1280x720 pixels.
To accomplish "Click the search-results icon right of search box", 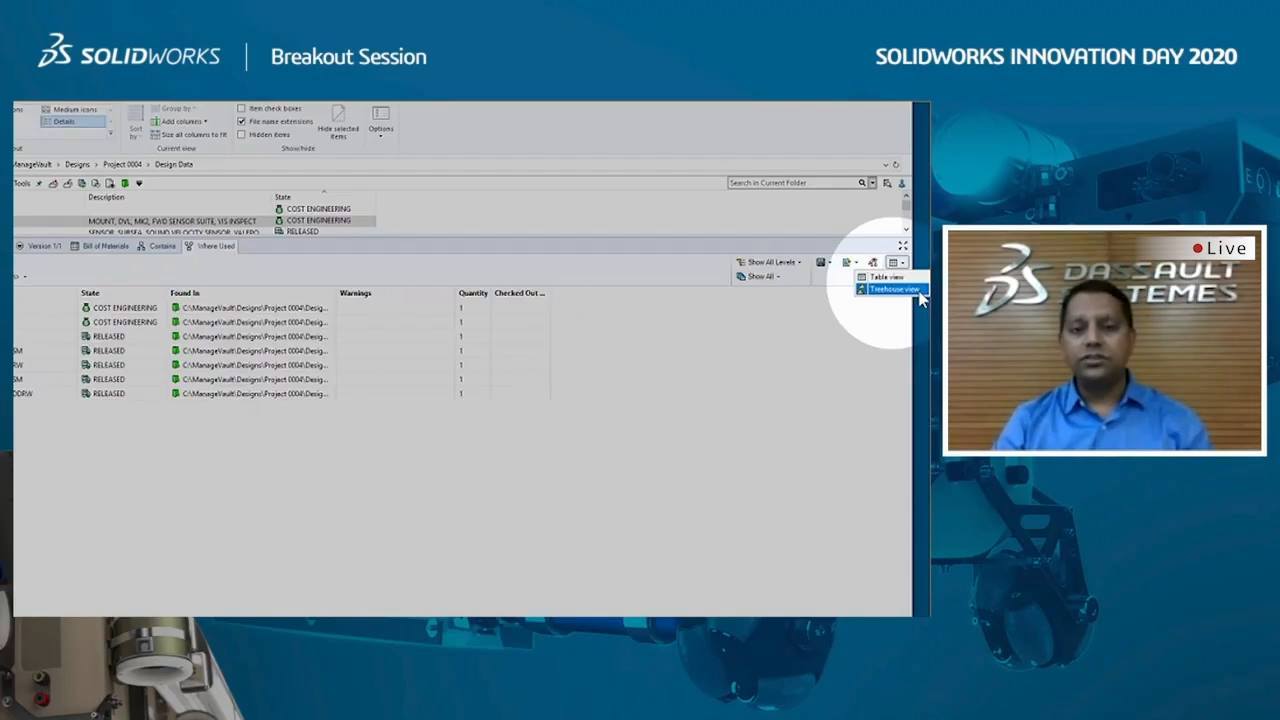I will (887, 183).
